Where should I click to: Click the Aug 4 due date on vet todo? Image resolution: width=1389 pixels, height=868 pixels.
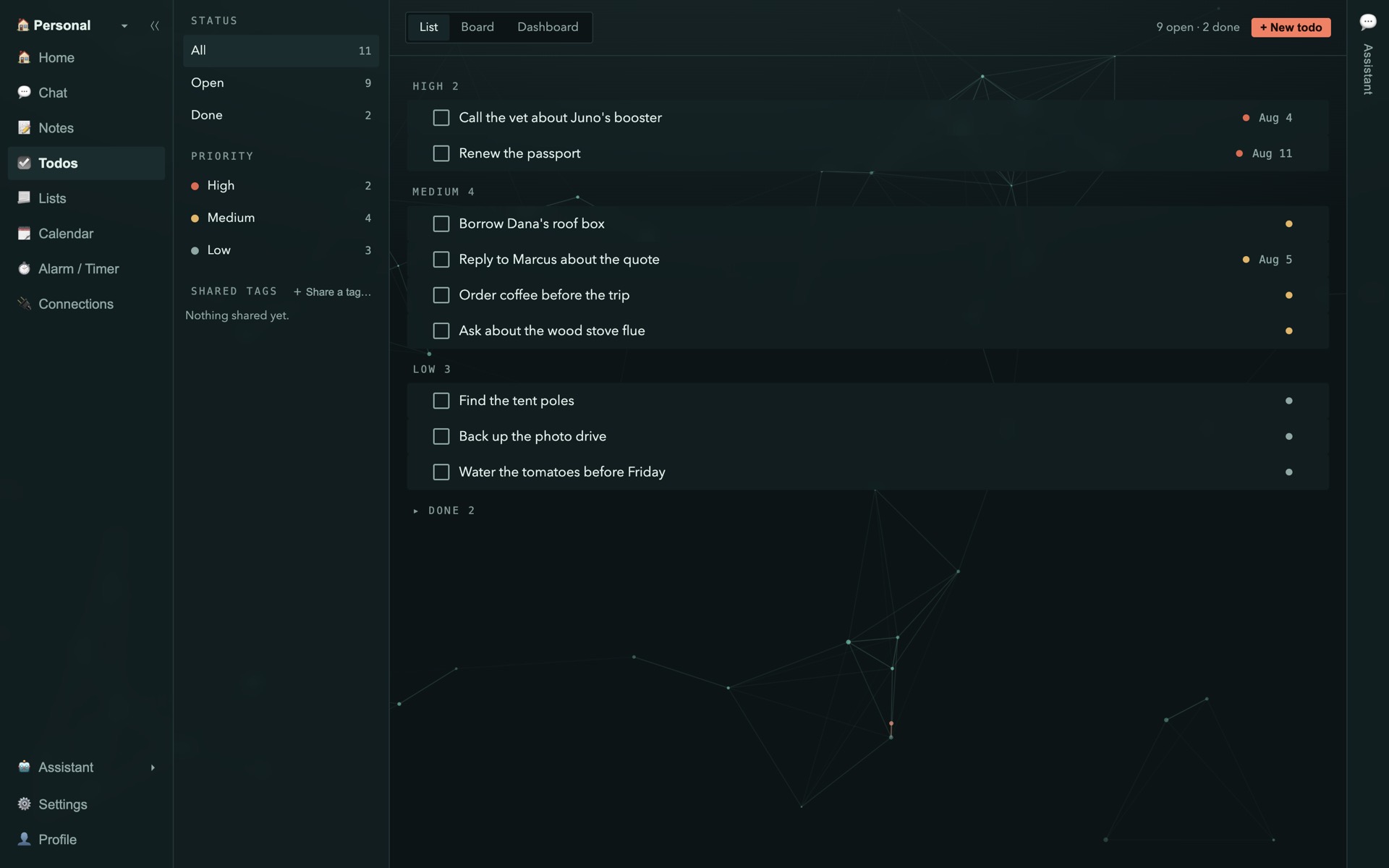pyautogui.click(x=1275, y=118)
